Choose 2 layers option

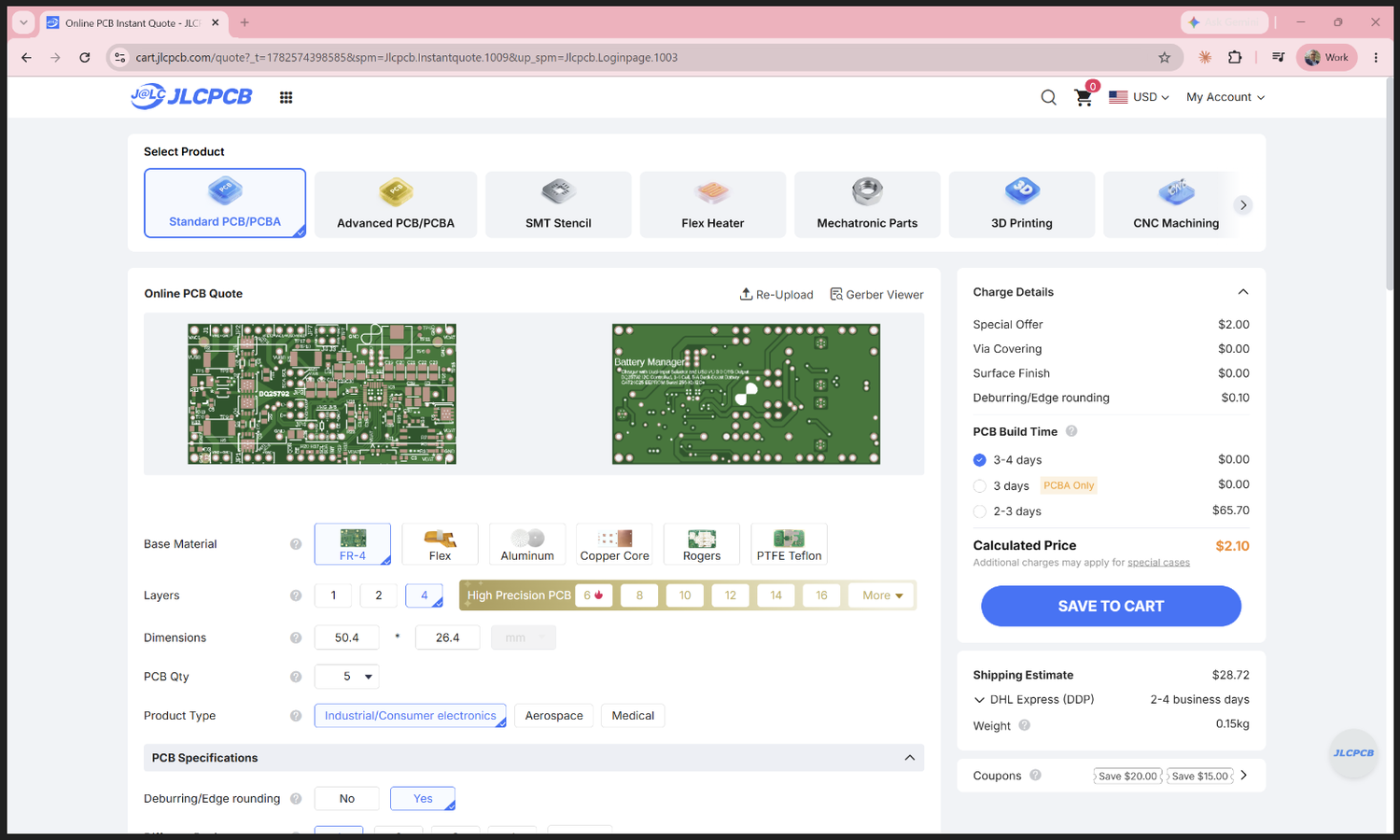[379, 595]
